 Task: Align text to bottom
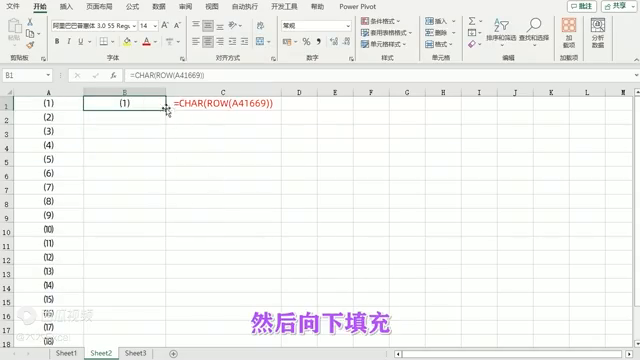coord(220,26)
